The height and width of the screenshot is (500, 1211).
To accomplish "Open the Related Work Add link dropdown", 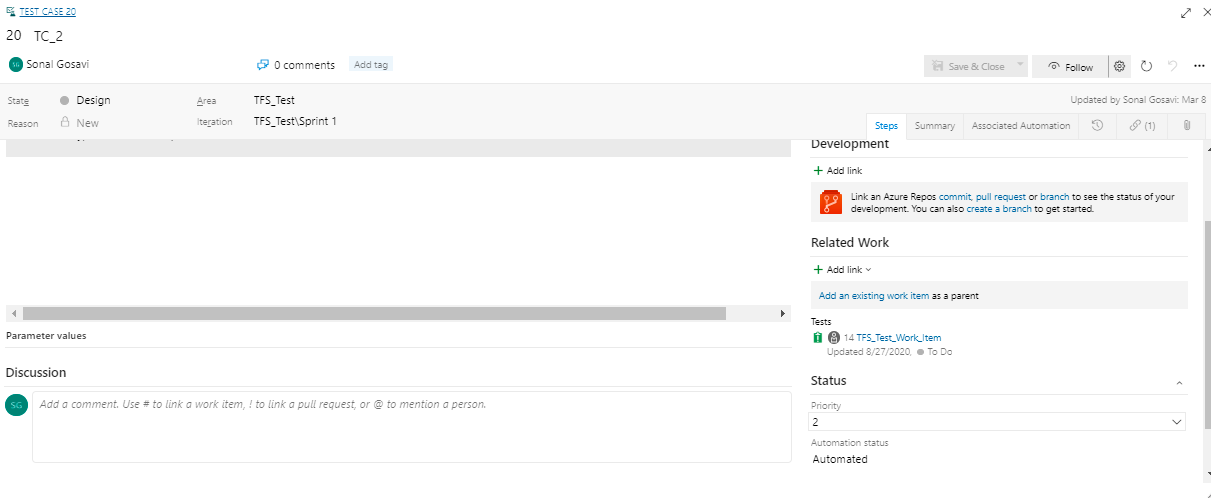I will coord(842,270).
